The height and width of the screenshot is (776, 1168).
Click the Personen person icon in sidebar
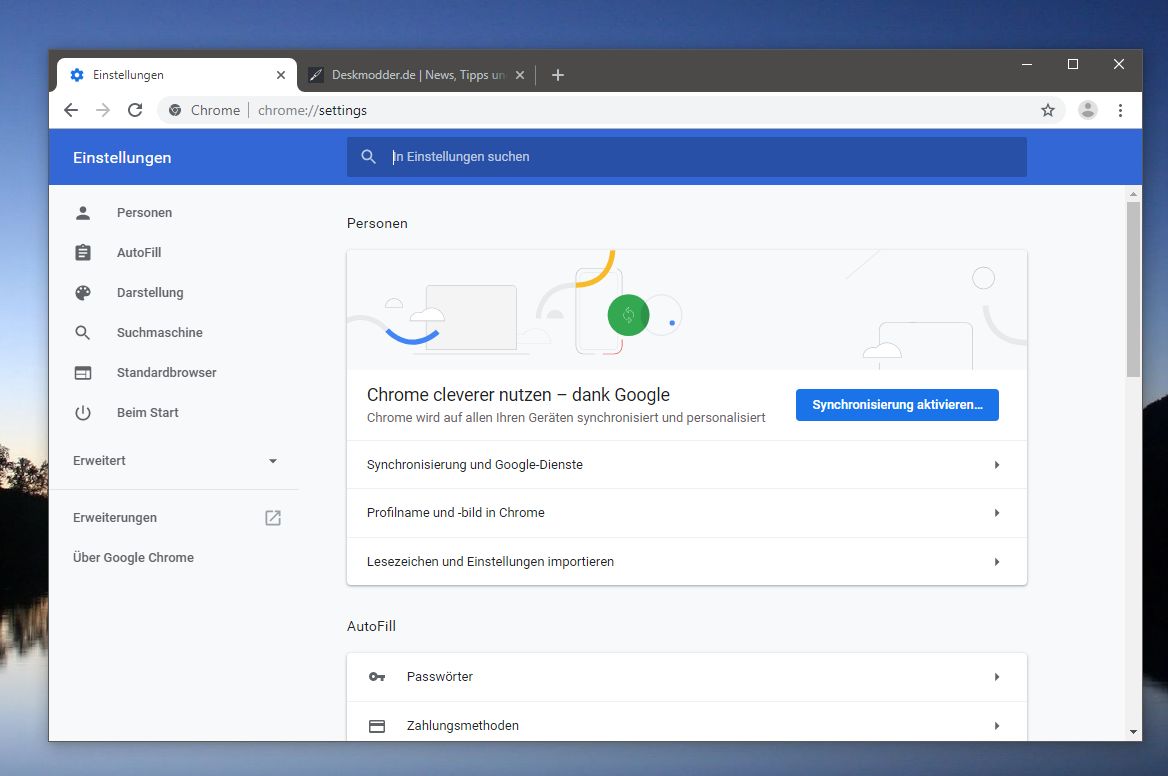83,213
